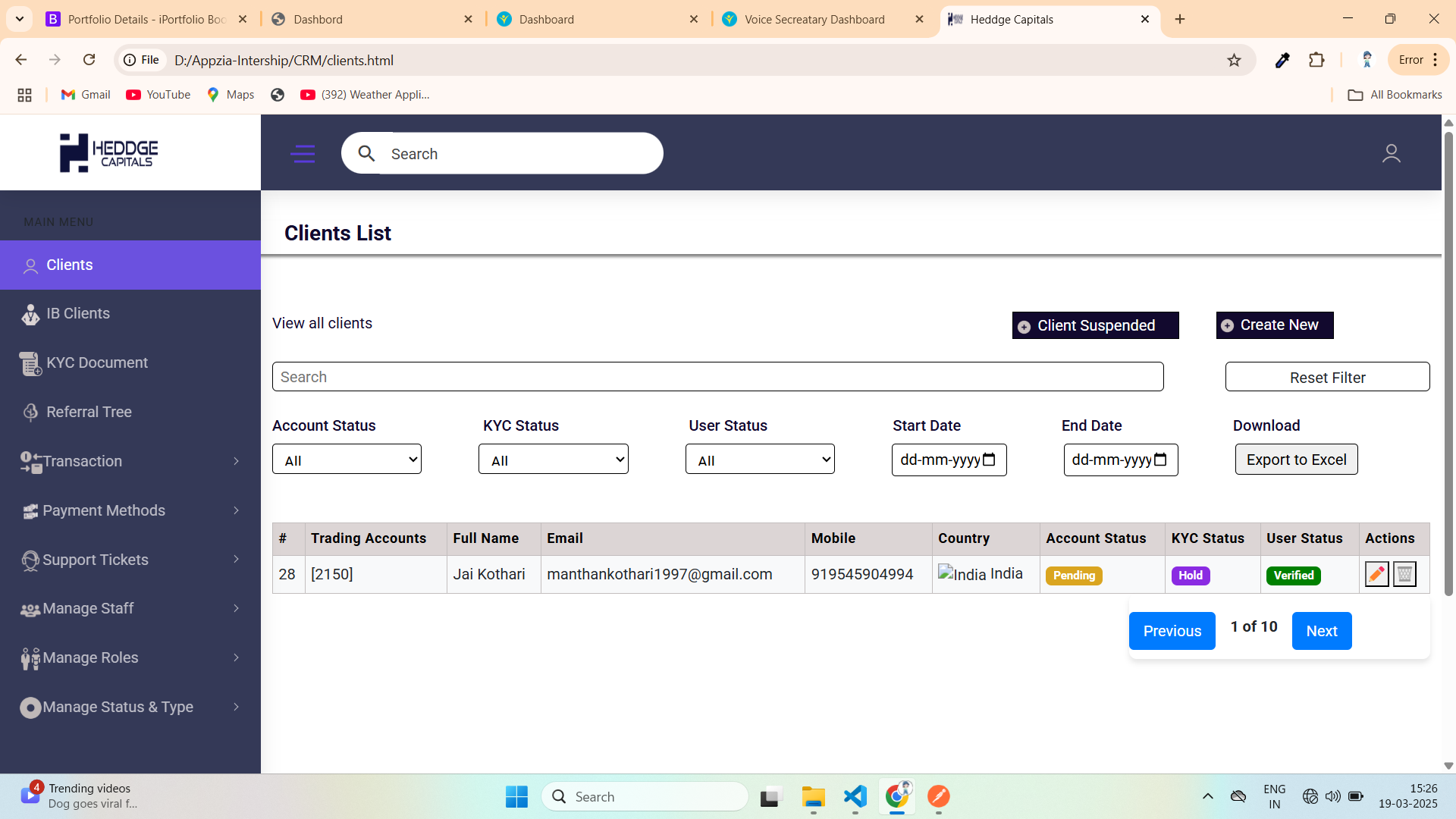Click the Windows Start button
Viewport: 1456px width, 819px height.
[516, 796]
